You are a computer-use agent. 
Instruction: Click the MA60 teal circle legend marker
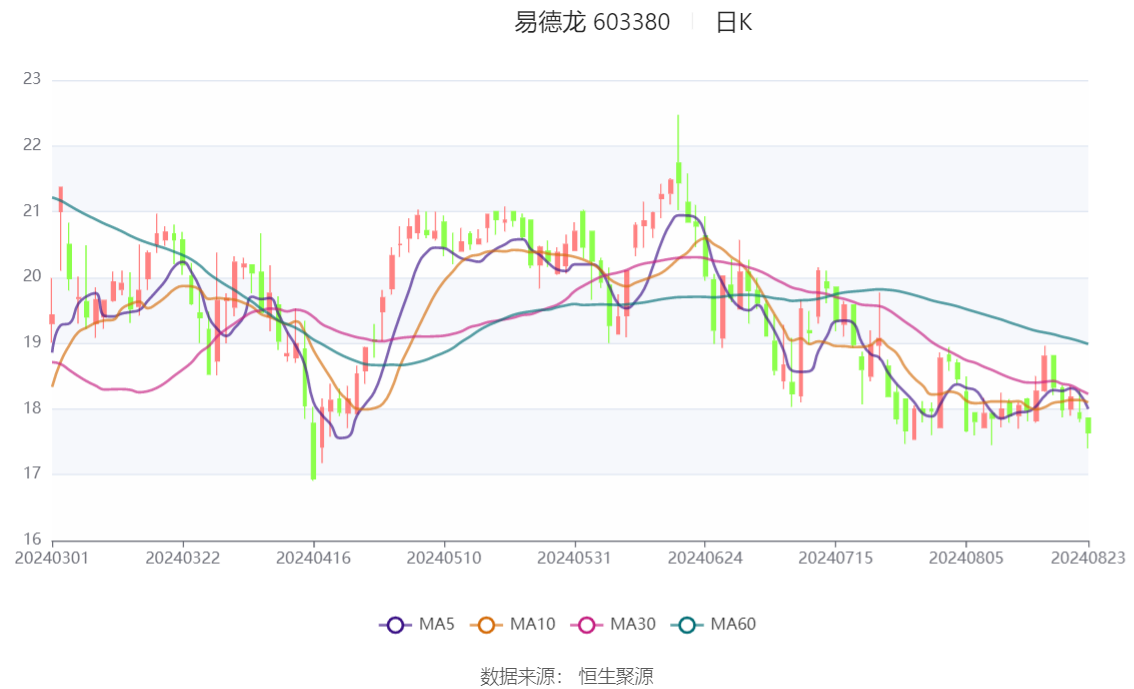686,625
